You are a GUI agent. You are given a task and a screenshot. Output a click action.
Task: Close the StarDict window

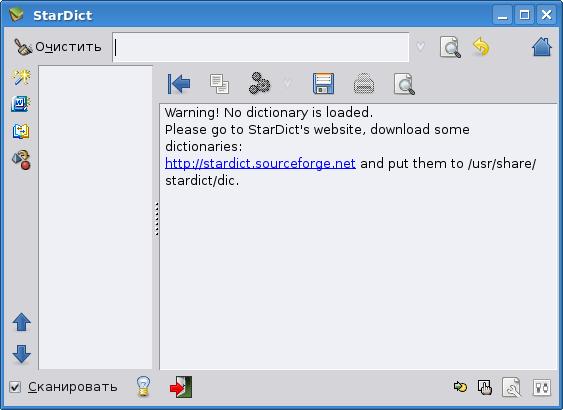click(546, 15)
